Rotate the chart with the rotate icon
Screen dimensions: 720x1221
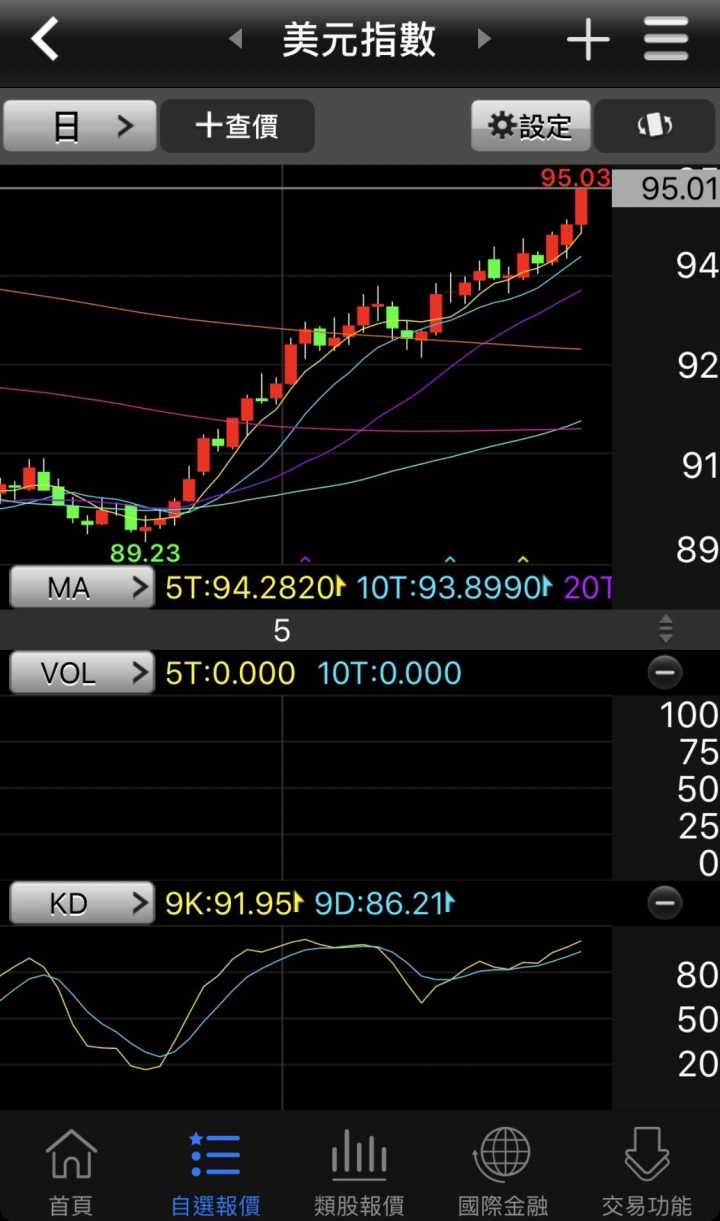tap(655, 126)
